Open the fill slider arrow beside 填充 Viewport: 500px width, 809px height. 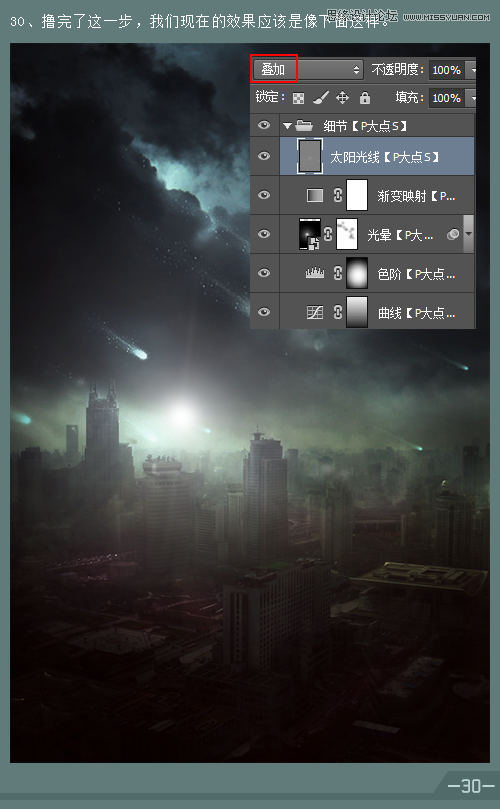coord(471,98)
